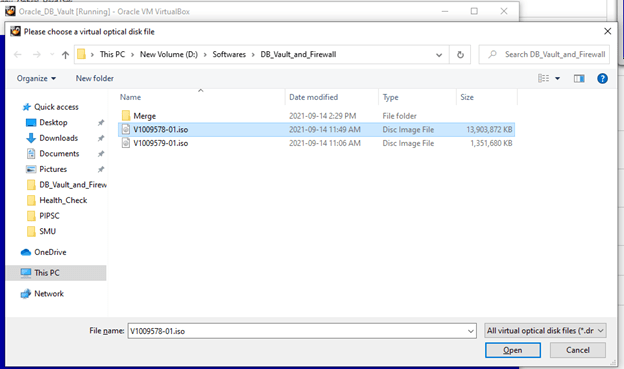The width and height of the screenshot is (624, 369).
Task: Click the Cancel button
Action: coord(578,350)
